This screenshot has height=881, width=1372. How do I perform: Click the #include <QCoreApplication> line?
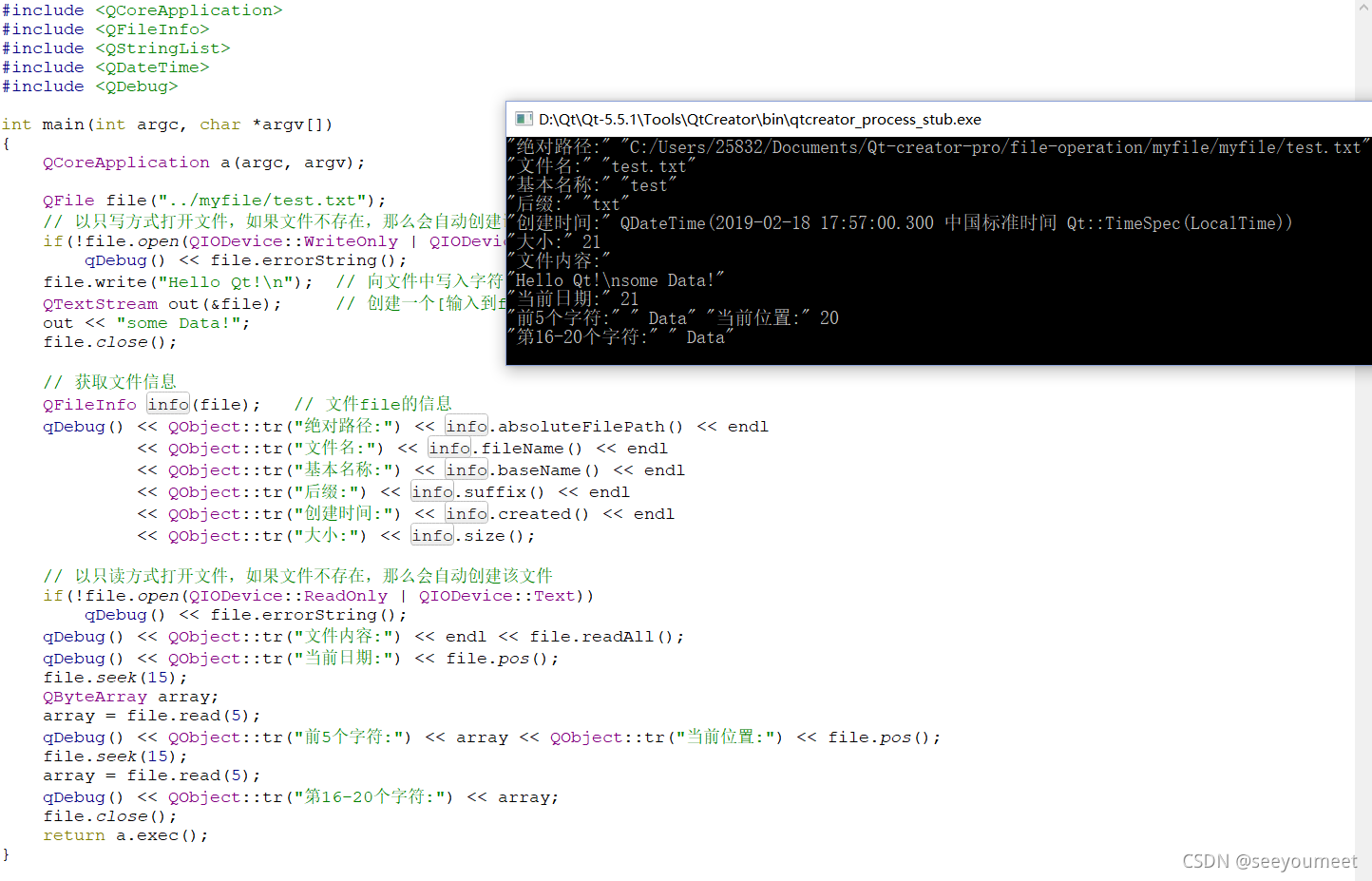click(x=143, y=10)
